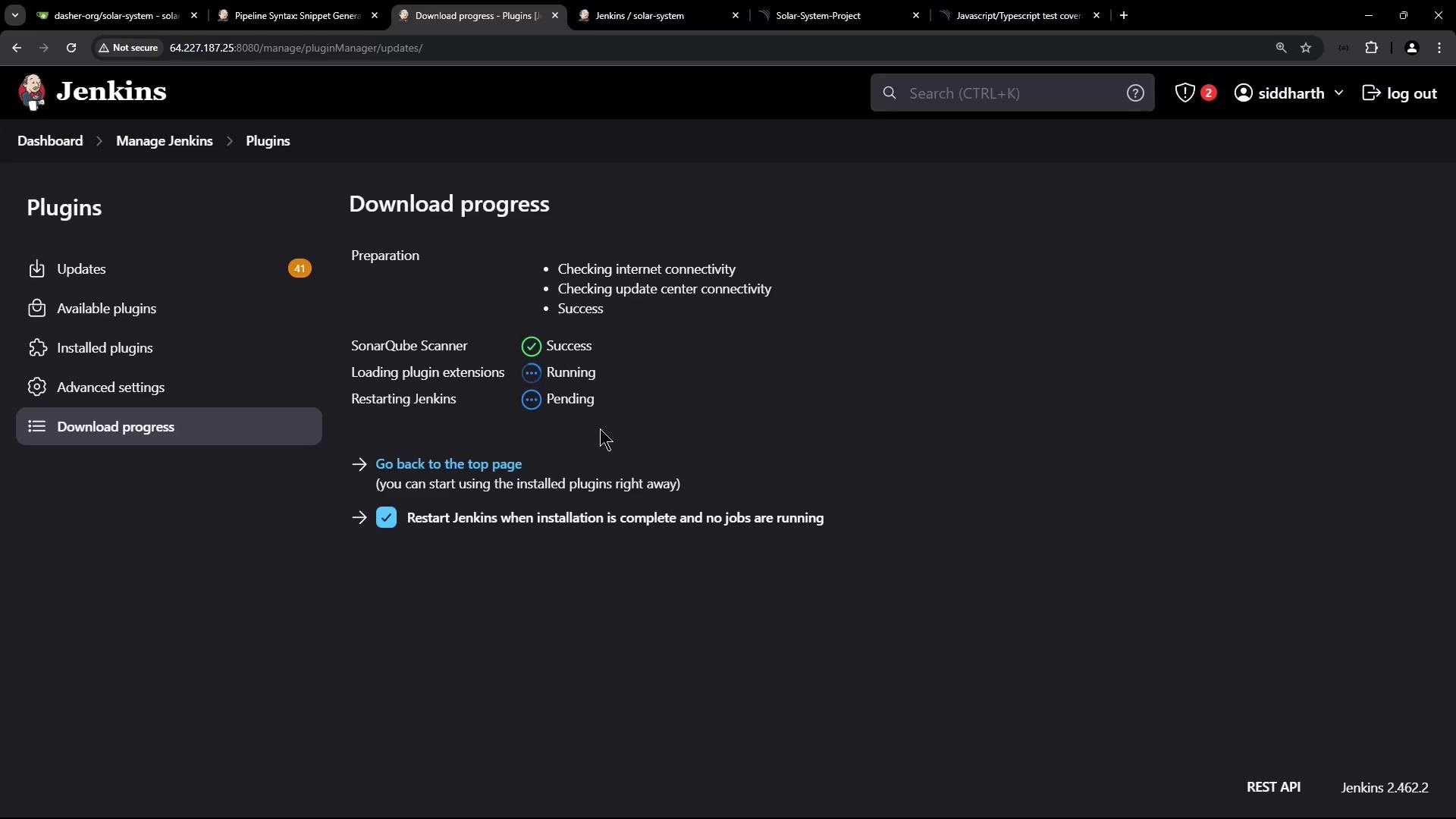Open the tab search dropdown arrow
Image resolution: width=1456 pixels, height=819 pixels.
coord(14,15)
